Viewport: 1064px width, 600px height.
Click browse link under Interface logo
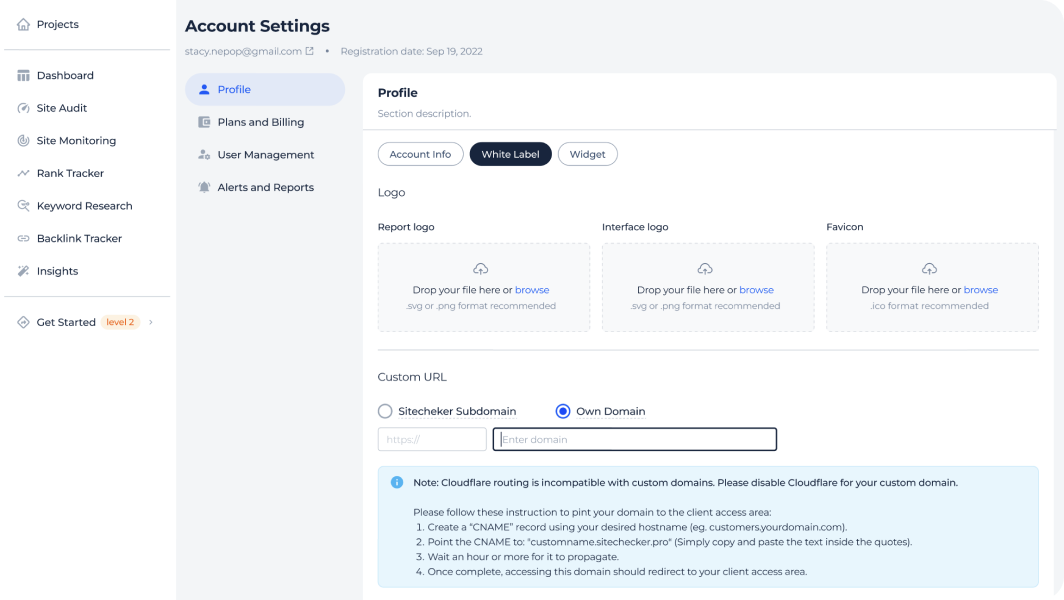pos(757,290)
